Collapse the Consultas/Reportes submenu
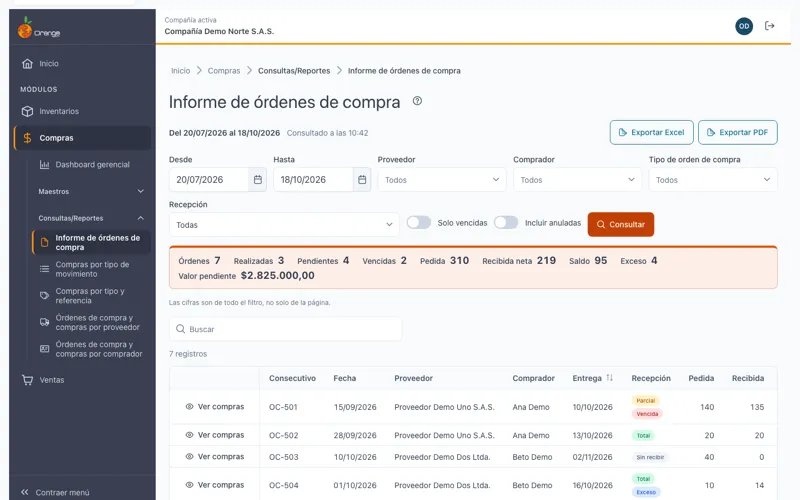Viewport: 800px width, 500px height. coord(91,218)
